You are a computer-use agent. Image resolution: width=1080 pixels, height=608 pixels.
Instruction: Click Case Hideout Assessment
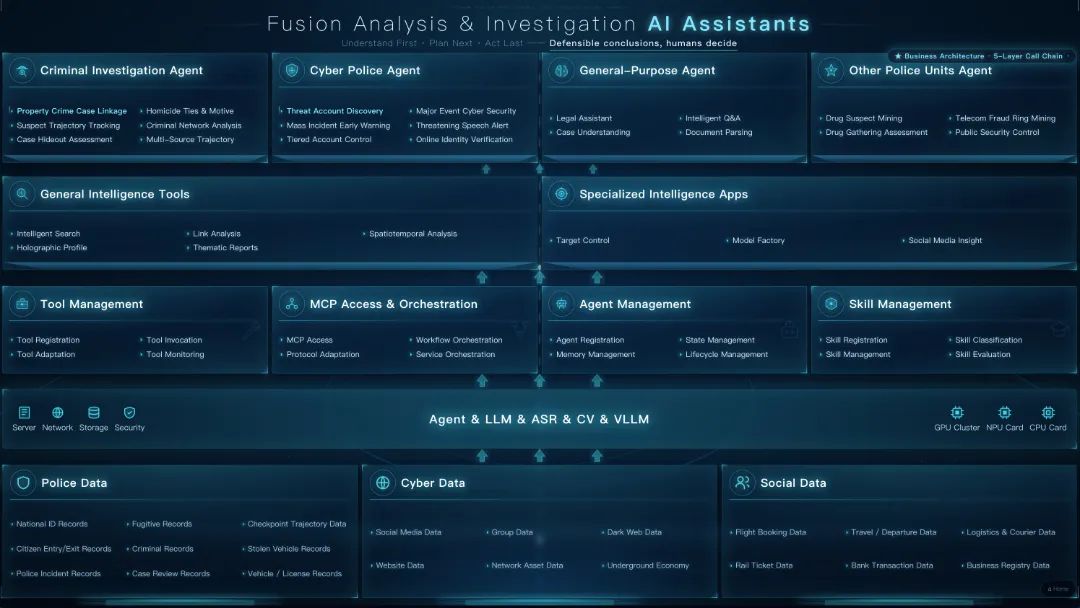coord(64,139)
